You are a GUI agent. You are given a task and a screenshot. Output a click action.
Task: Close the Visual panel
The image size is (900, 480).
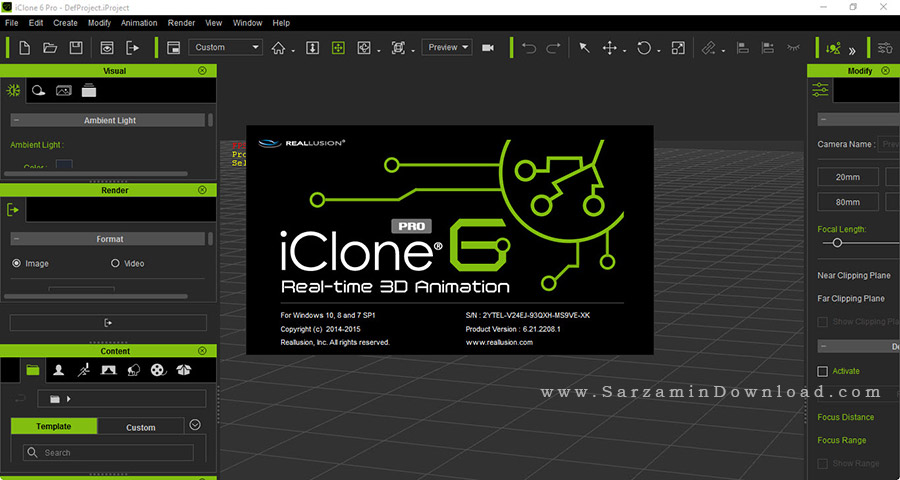[x=202, y=71]
